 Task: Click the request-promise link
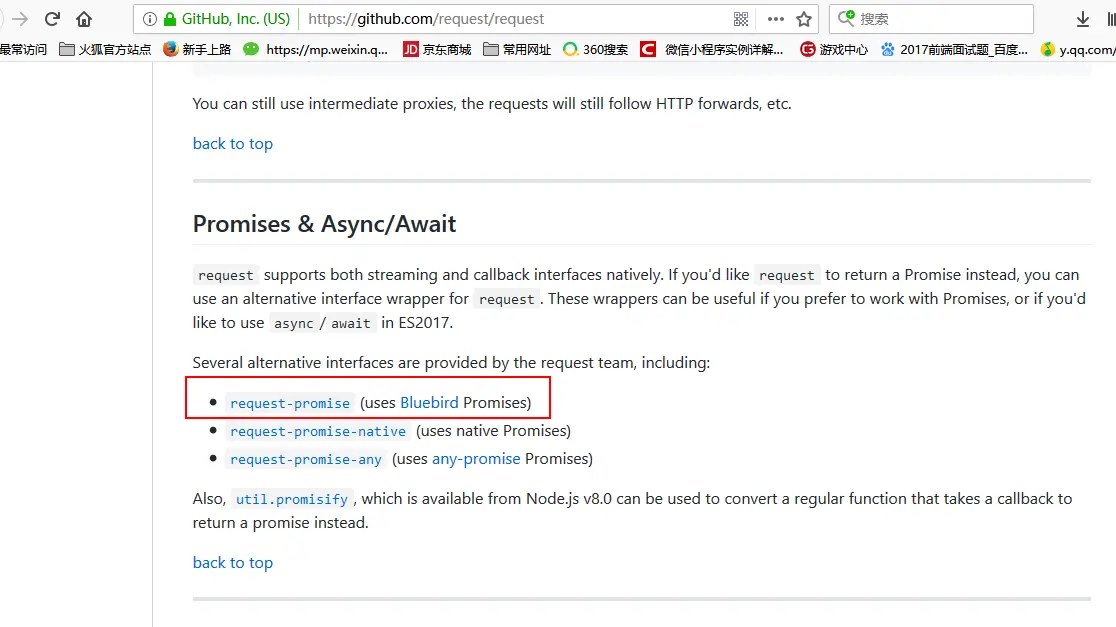(x=290, y=403)
